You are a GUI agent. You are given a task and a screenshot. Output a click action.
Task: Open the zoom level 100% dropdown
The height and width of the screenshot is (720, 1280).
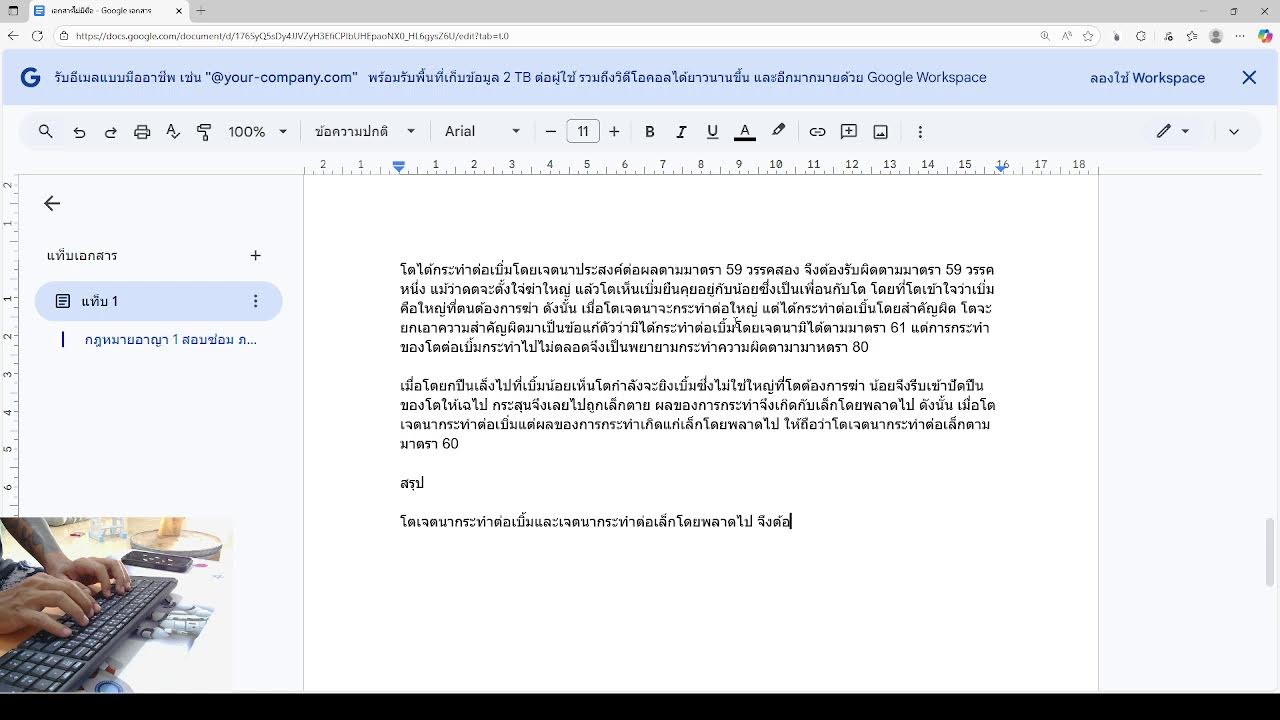[257, 131]
